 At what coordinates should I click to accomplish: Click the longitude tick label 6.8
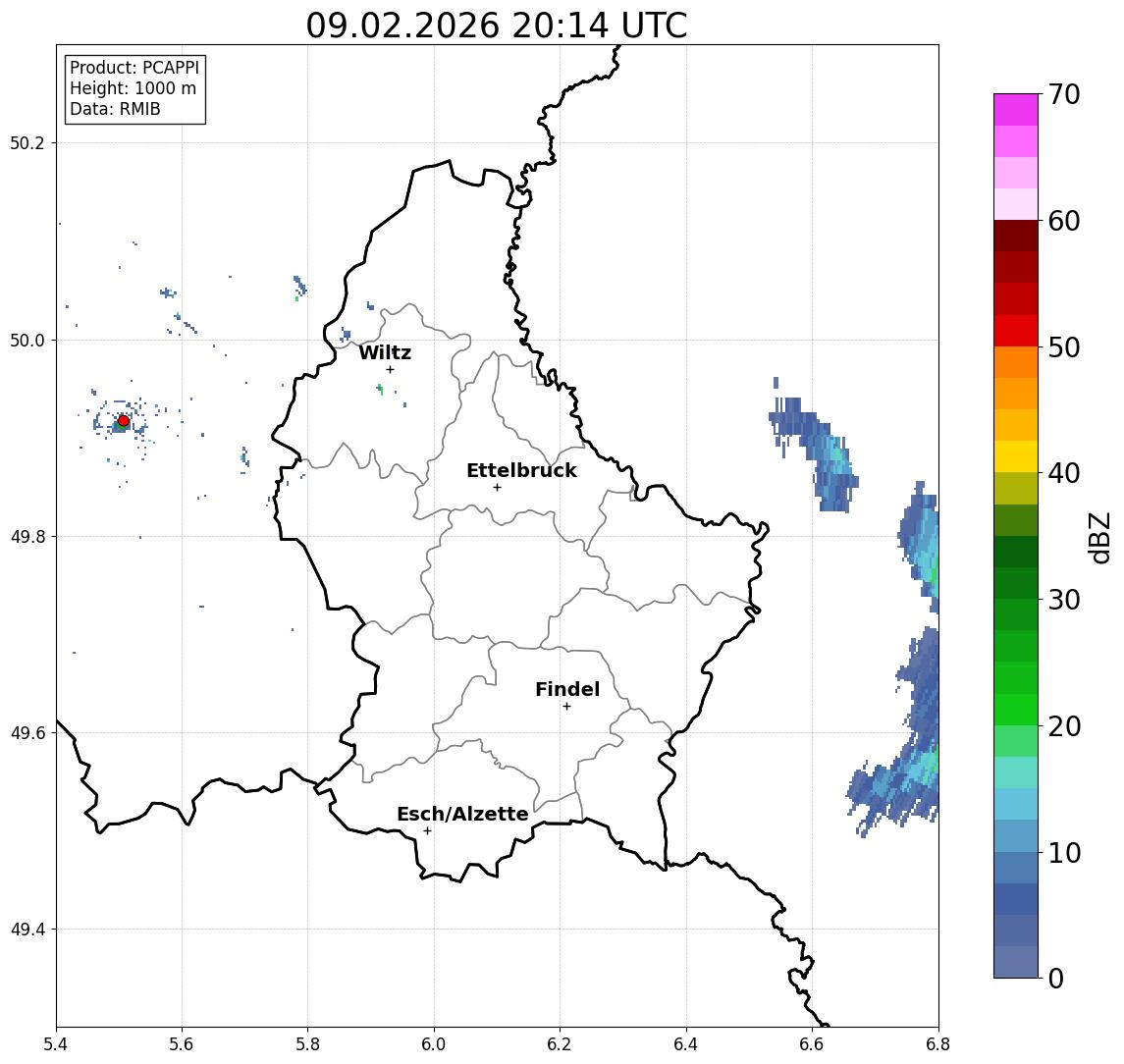937,1044
